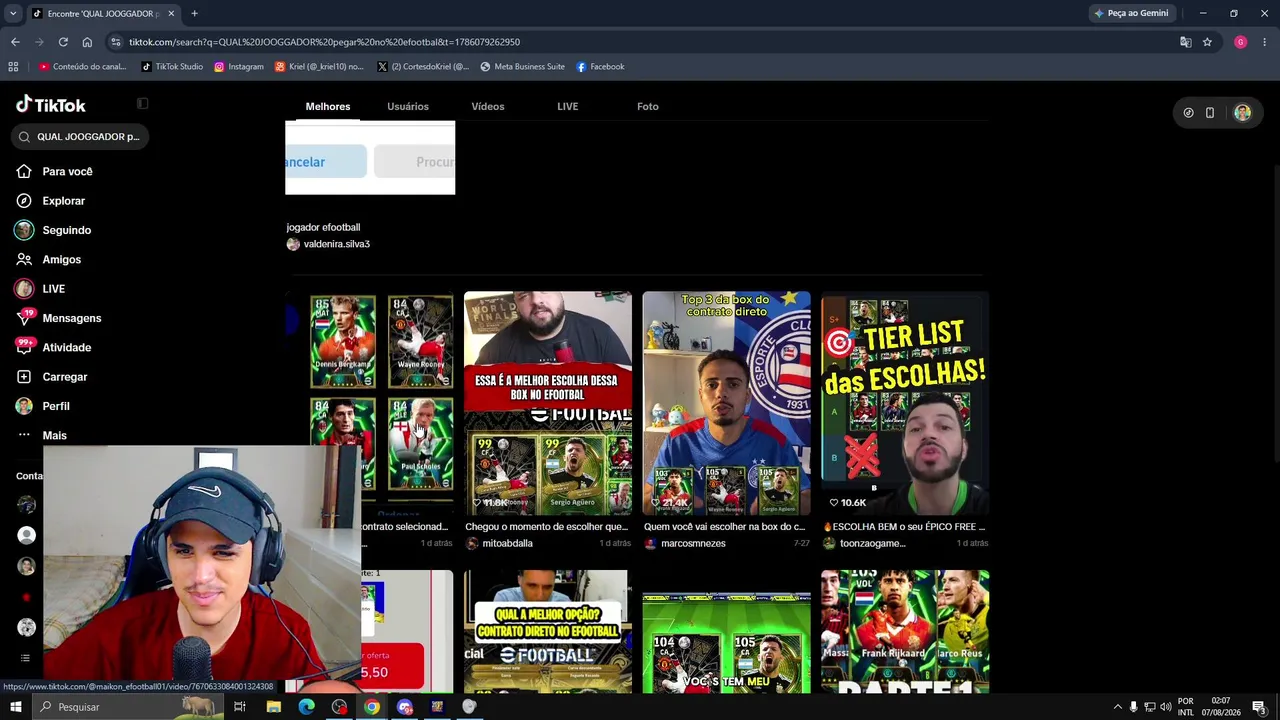
Task: Show hidden system tray icons
Action: (x=1117, y=707)
